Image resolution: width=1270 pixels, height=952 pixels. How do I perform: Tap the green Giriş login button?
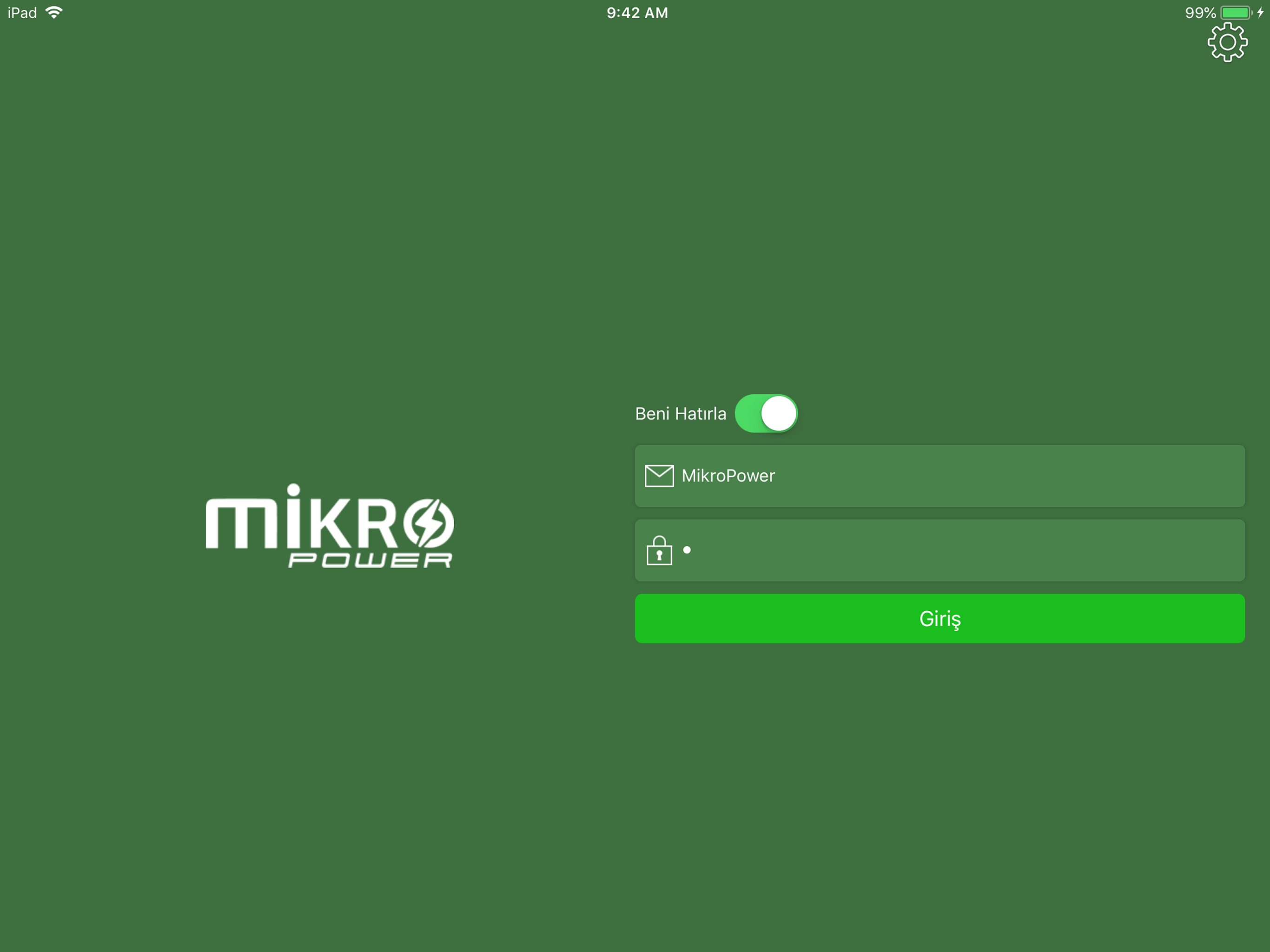tap(940, 618)
